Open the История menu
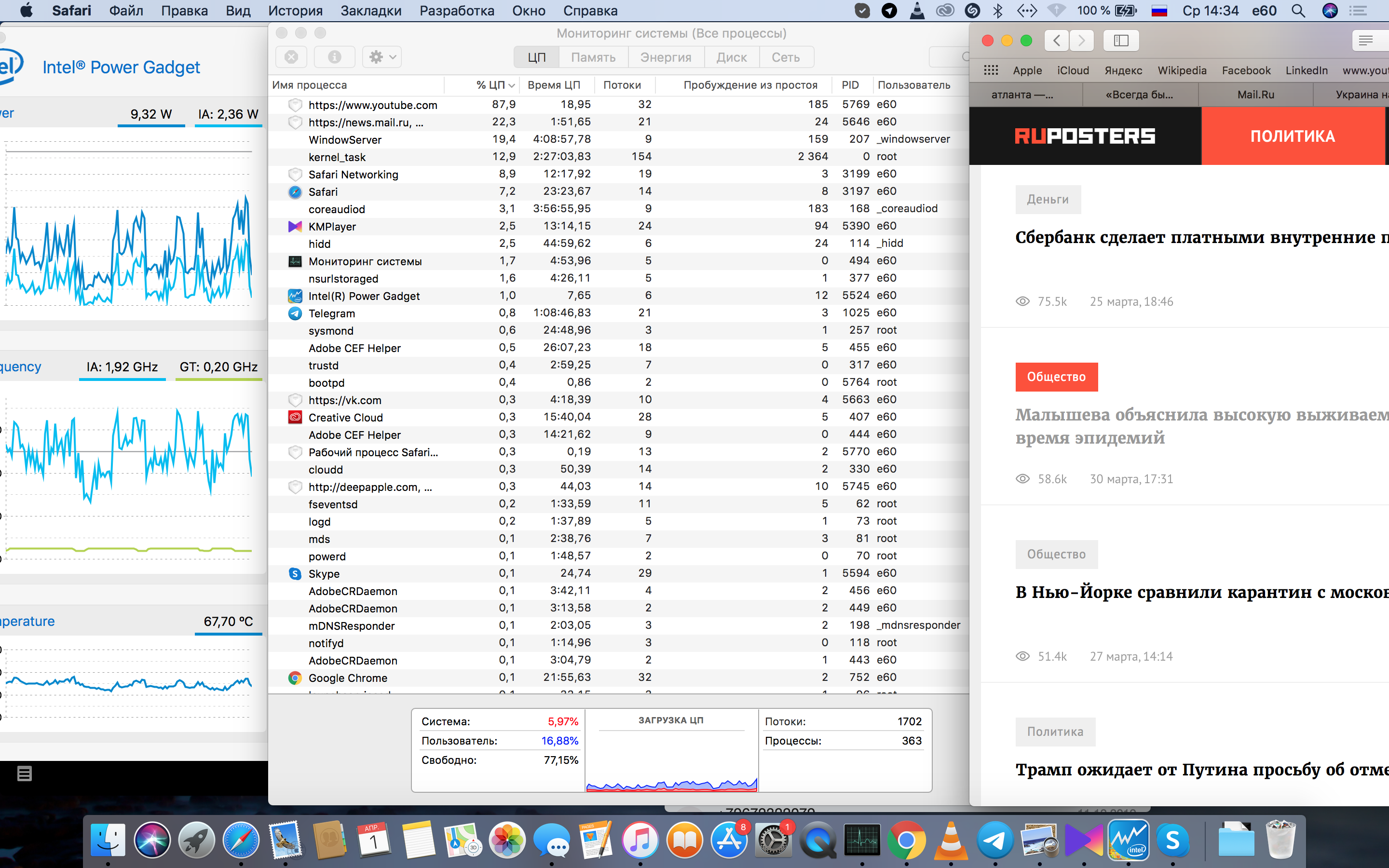Image resolution: width=1389 pixels, height=868 pixels. 295,10
